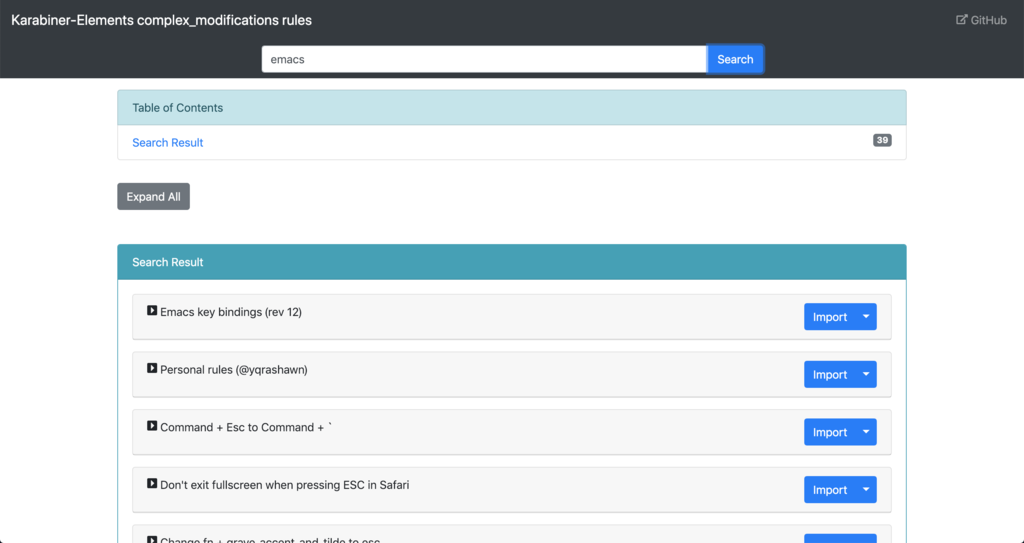1024x543 pixels.
Task: Click the Expand All button
Action: [153, 197]
